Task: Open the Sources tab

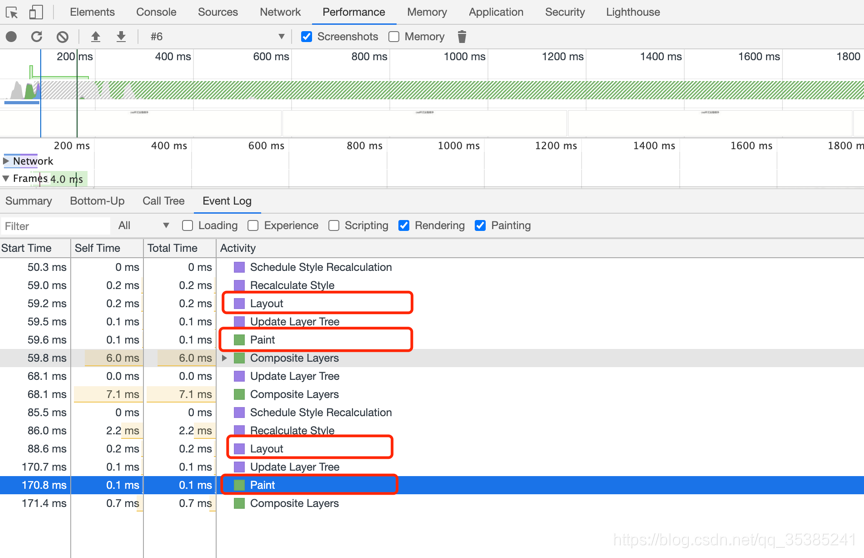Action: [218, 12]
